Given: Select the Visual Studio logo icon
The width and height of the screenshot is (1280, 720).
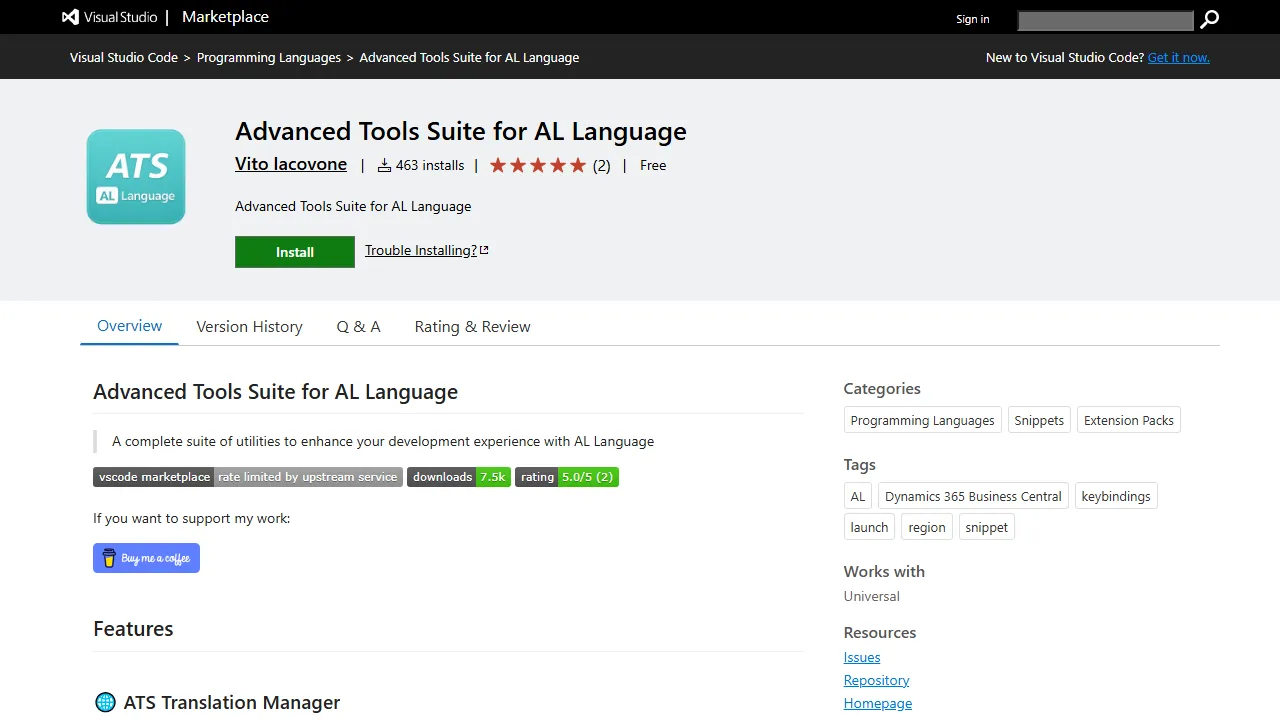Looking at the screenshot, I should tap(68, 16).
